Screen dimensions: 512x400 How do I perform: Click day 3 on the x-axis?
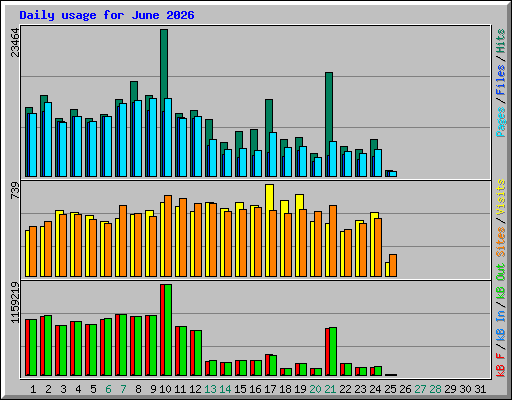63,389
